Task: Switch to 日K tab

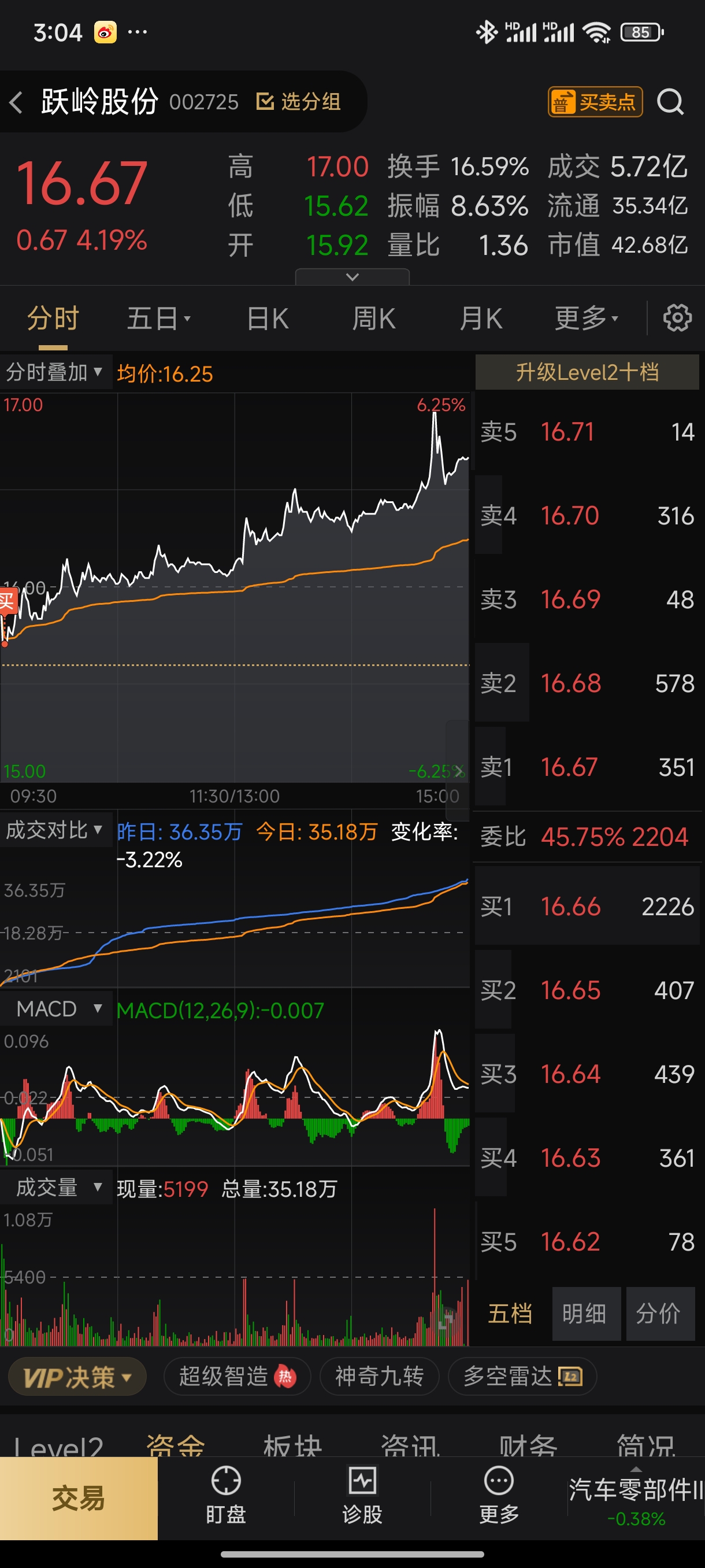Action: 268,319
